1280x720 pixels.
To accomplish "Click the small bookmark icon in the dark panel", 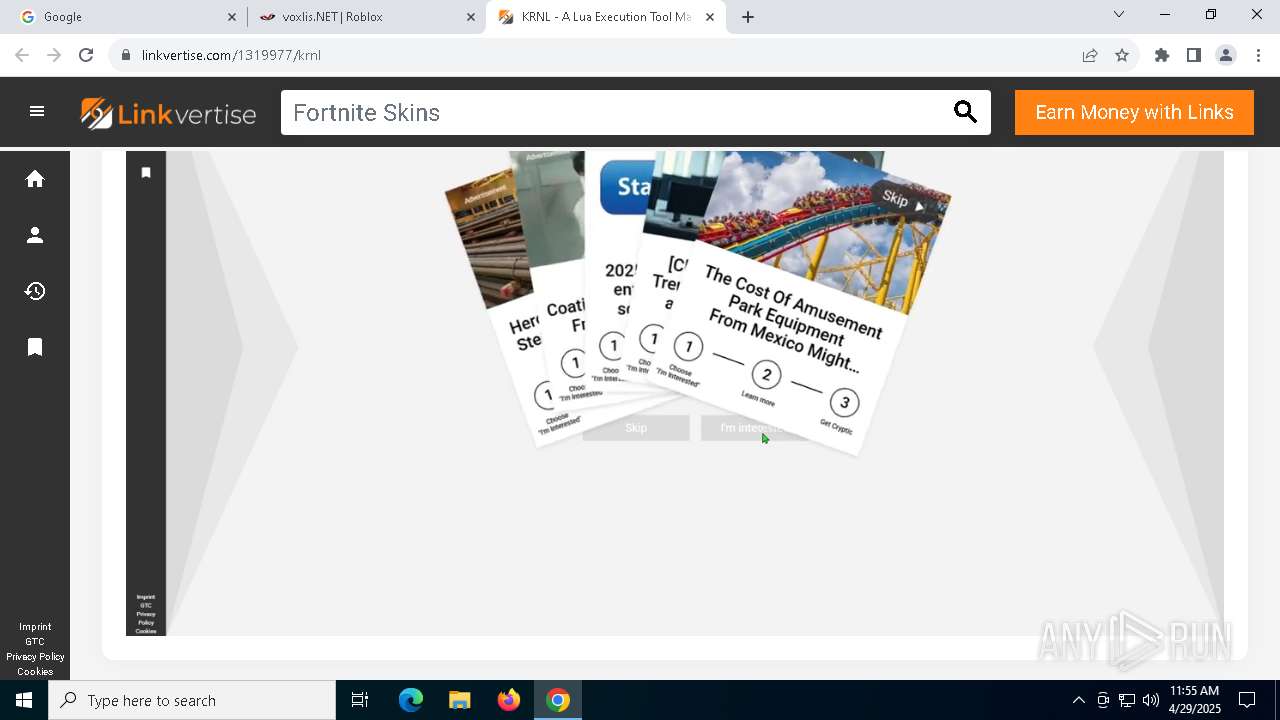I will 146,173.
